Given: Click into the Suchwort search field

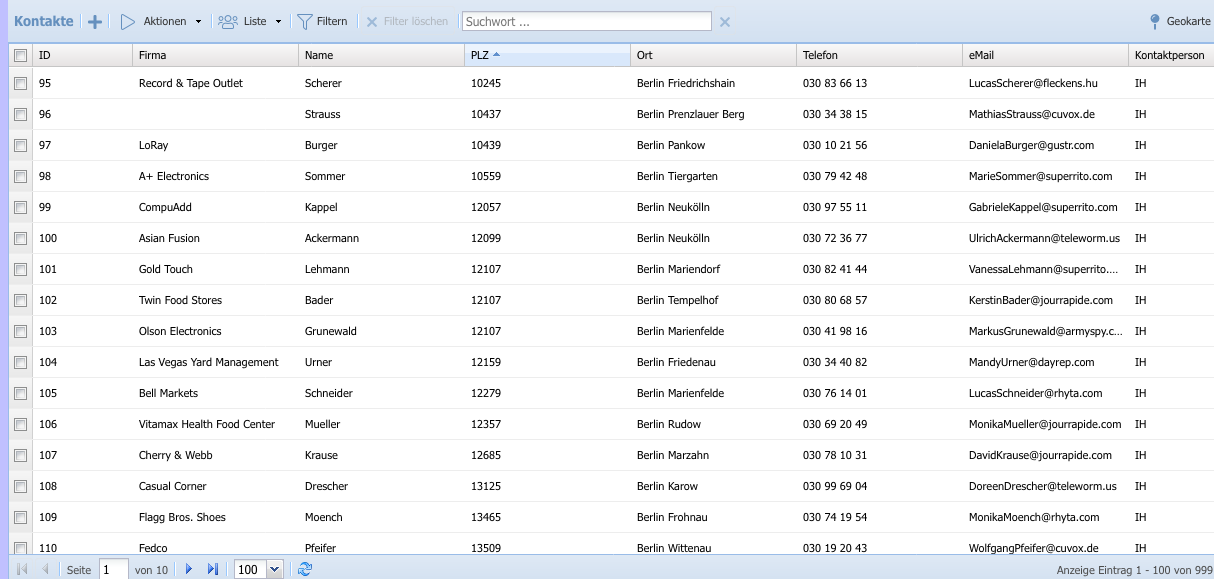Looking at the screenshot, I should click(586, 21).
